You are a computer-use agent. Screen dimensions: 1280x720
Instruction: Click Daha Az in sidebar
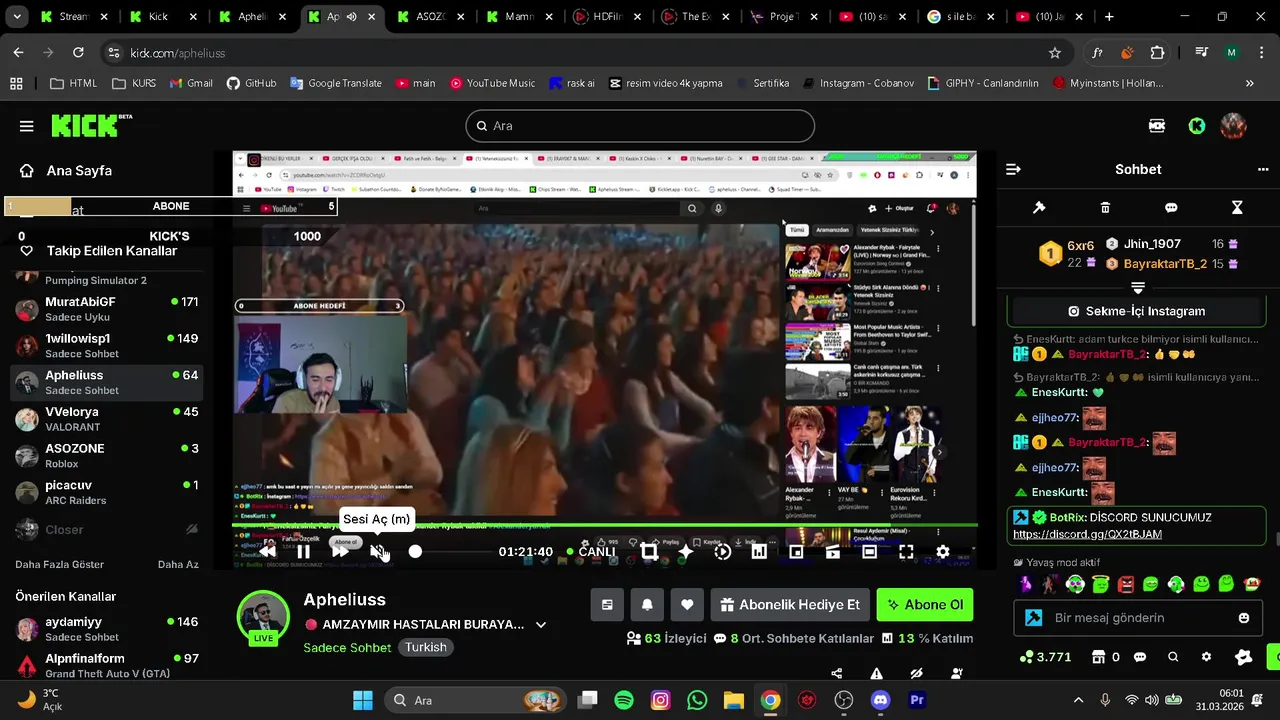pyautogui.click(x=178, y=564)
